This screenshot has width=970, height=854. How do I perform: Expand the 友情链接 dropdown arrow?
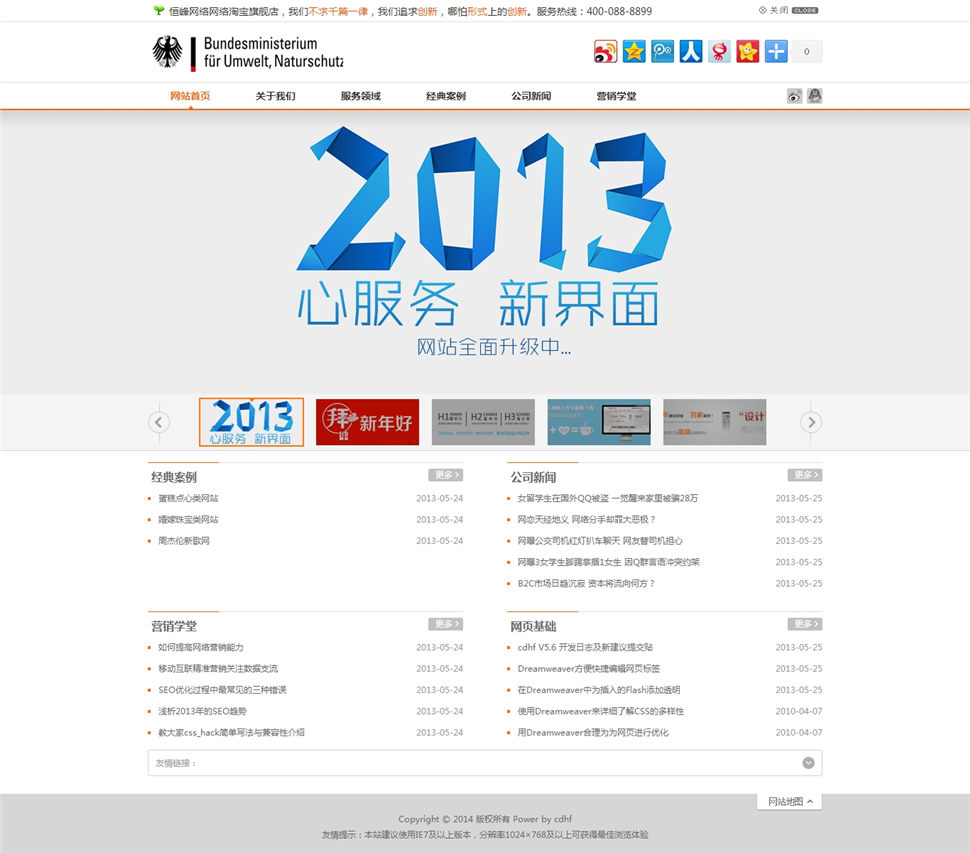tap(808, 763)
